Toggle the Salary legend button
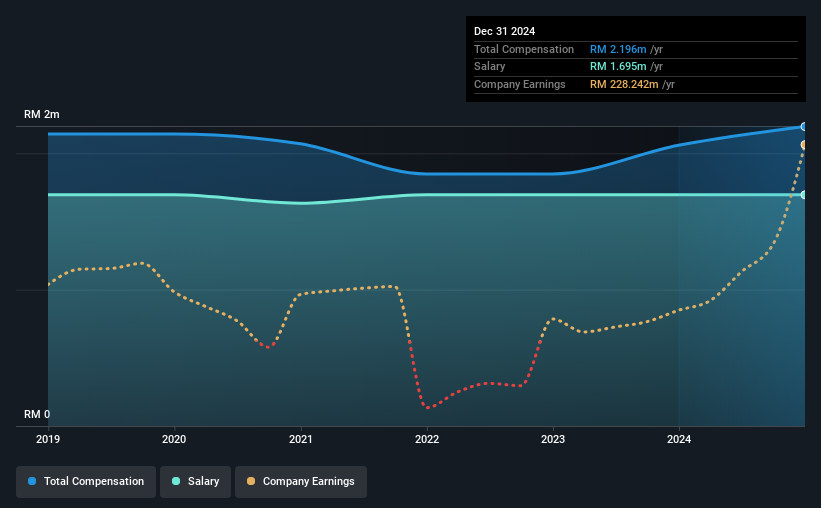The height and width of the screenshot is (508, 821). point(195,482)
